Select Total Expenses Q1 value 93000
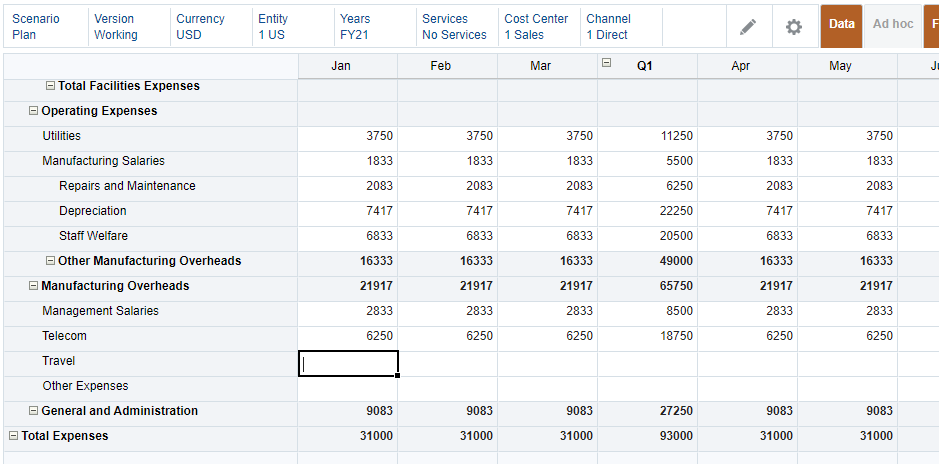Viewport: 939px width, 464px height. coord(647,439)
